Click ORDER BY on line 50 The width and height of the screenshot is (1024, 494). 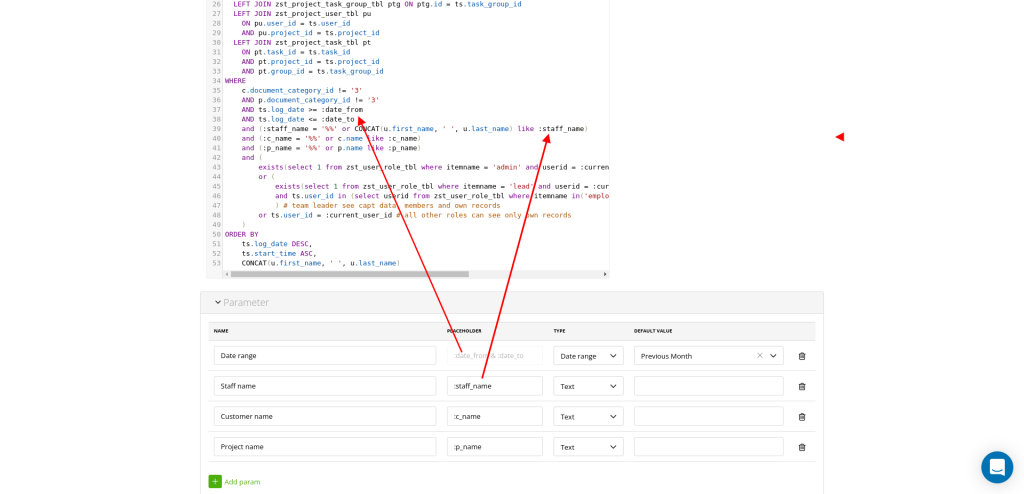(x=242, y=234)
